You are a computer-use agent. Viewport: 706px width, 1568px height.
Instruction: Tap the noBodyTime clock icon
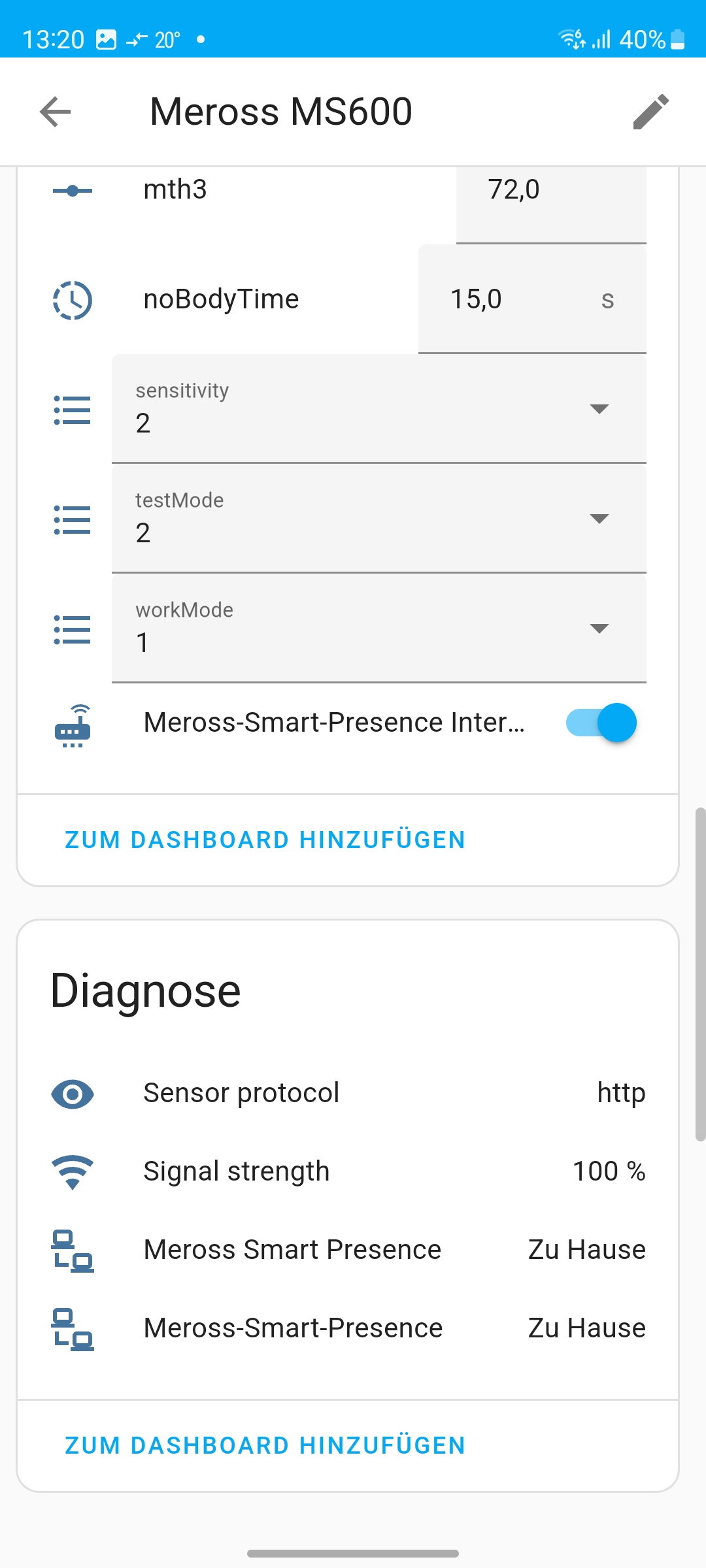(x=73, y=300)
